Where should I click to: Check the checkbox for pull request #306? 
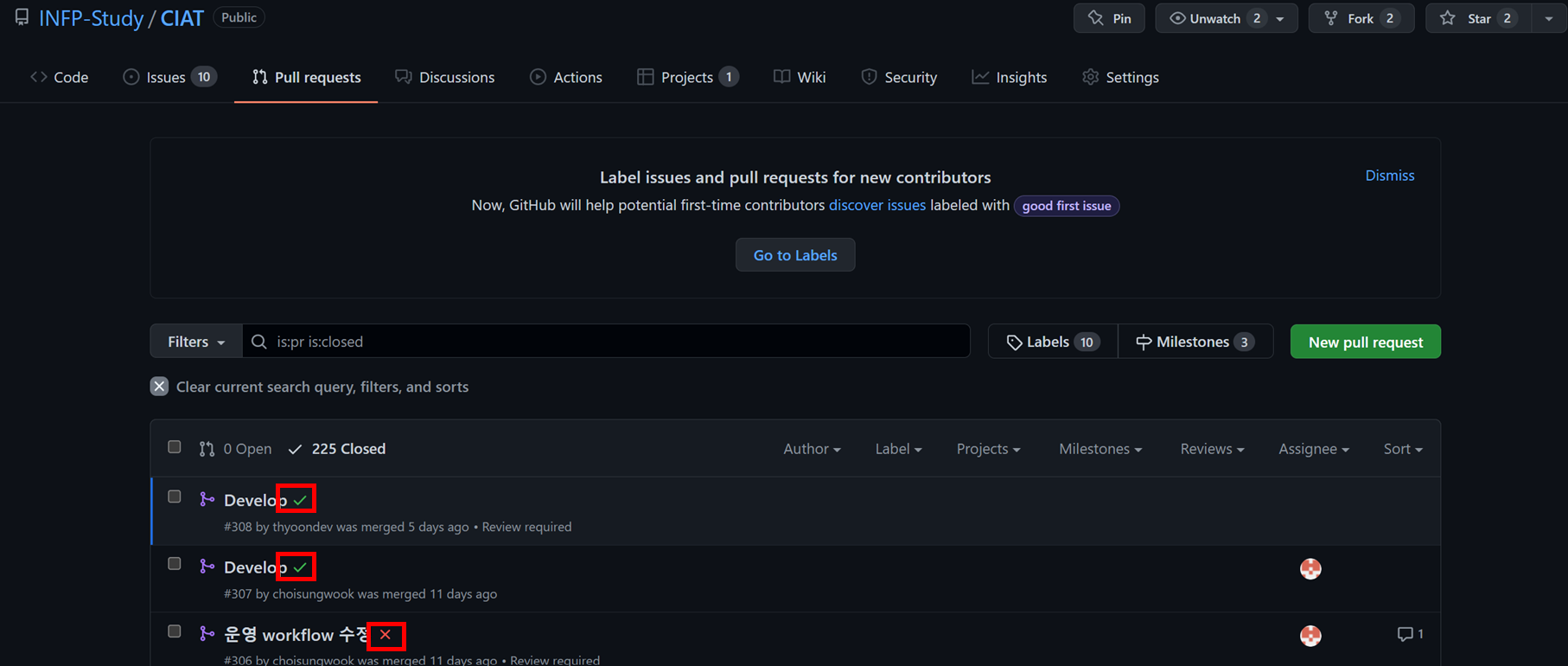tap(175, 631)
